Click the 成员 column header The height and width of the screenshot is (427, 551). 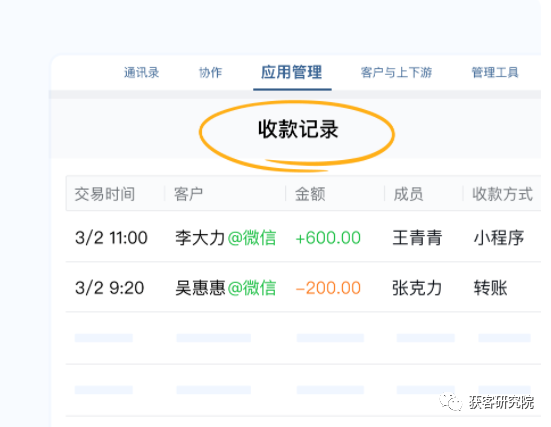tap(408, 194)
